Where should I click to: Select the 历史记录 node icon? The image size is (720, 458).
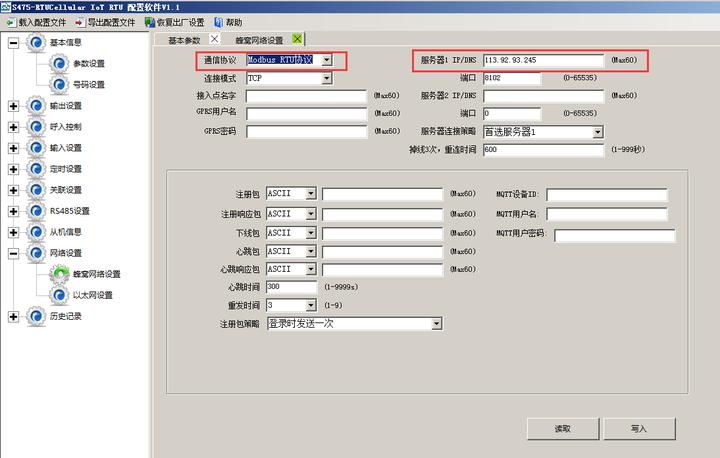pyautogui.click(x=36, y=317)
